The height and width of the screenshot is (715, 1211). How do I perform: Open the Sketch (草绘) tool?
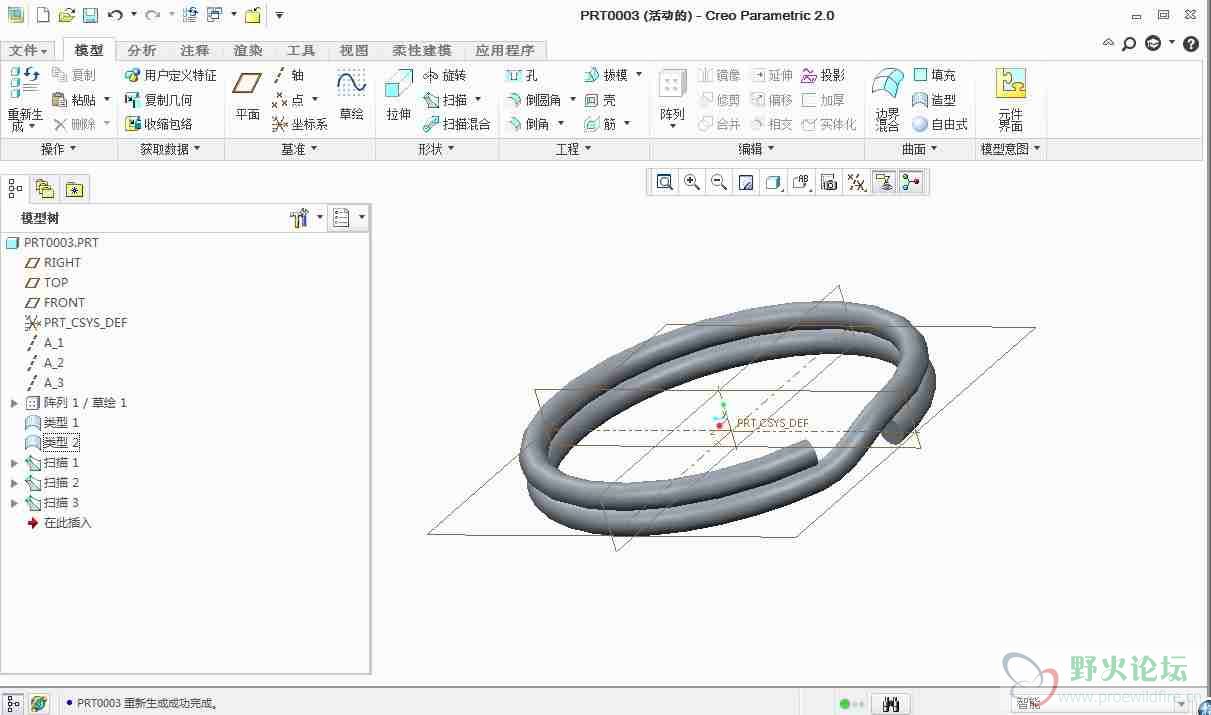click(351, 97)
